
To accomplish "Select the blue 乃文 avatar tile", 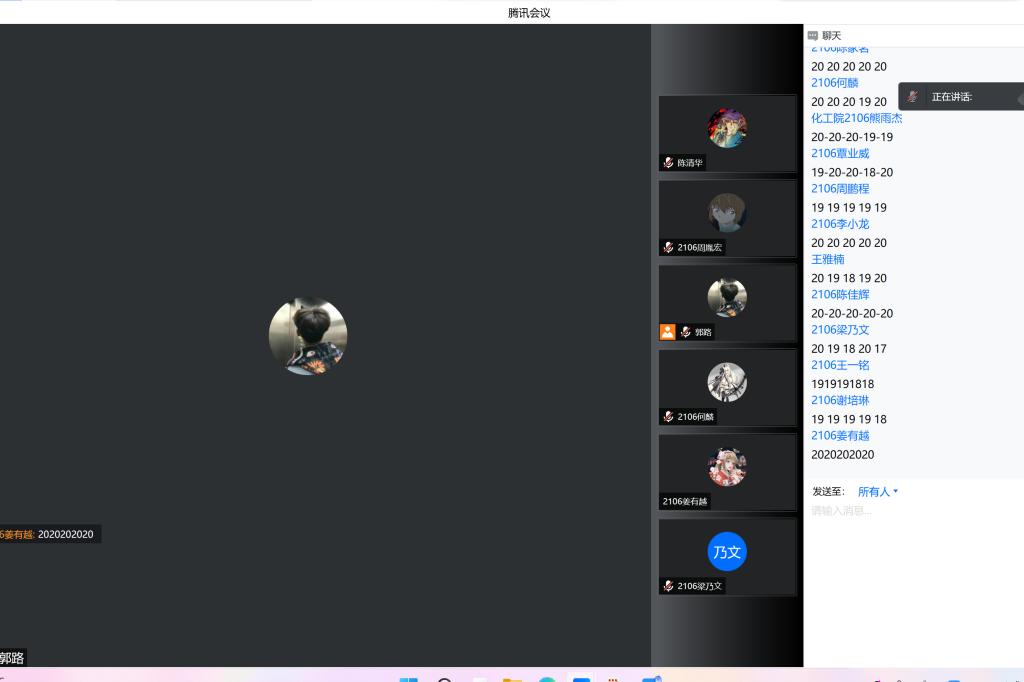I will pos(727,552).
